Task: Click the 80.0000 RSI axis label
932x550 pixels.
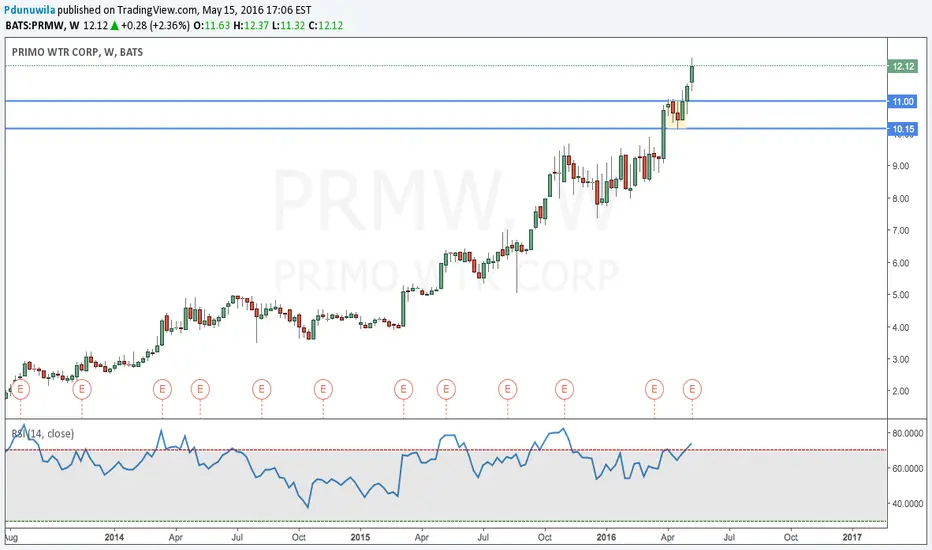Action: coord(907,433)
